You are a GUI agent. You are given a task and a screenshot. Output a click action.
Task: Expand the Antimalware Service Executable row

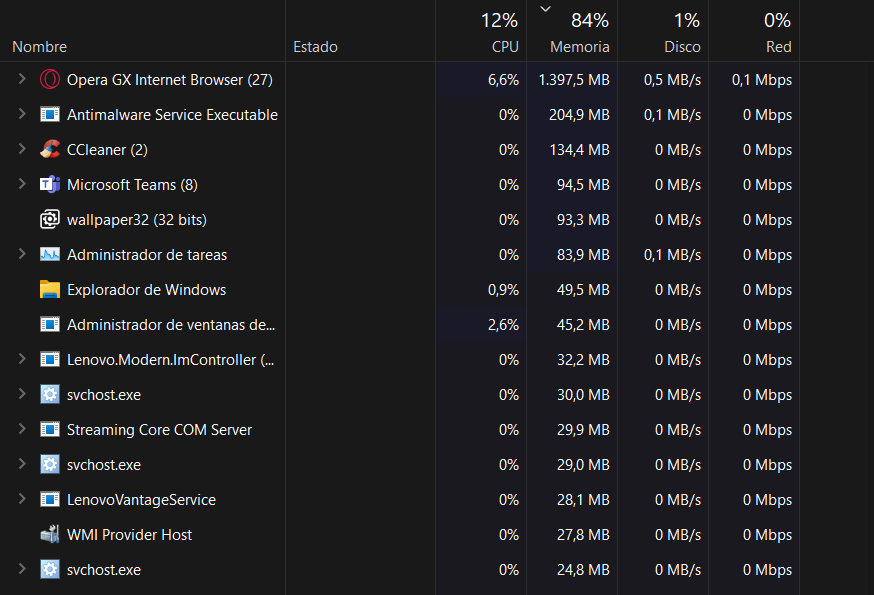pyautogui.click(x=22, y=114)
